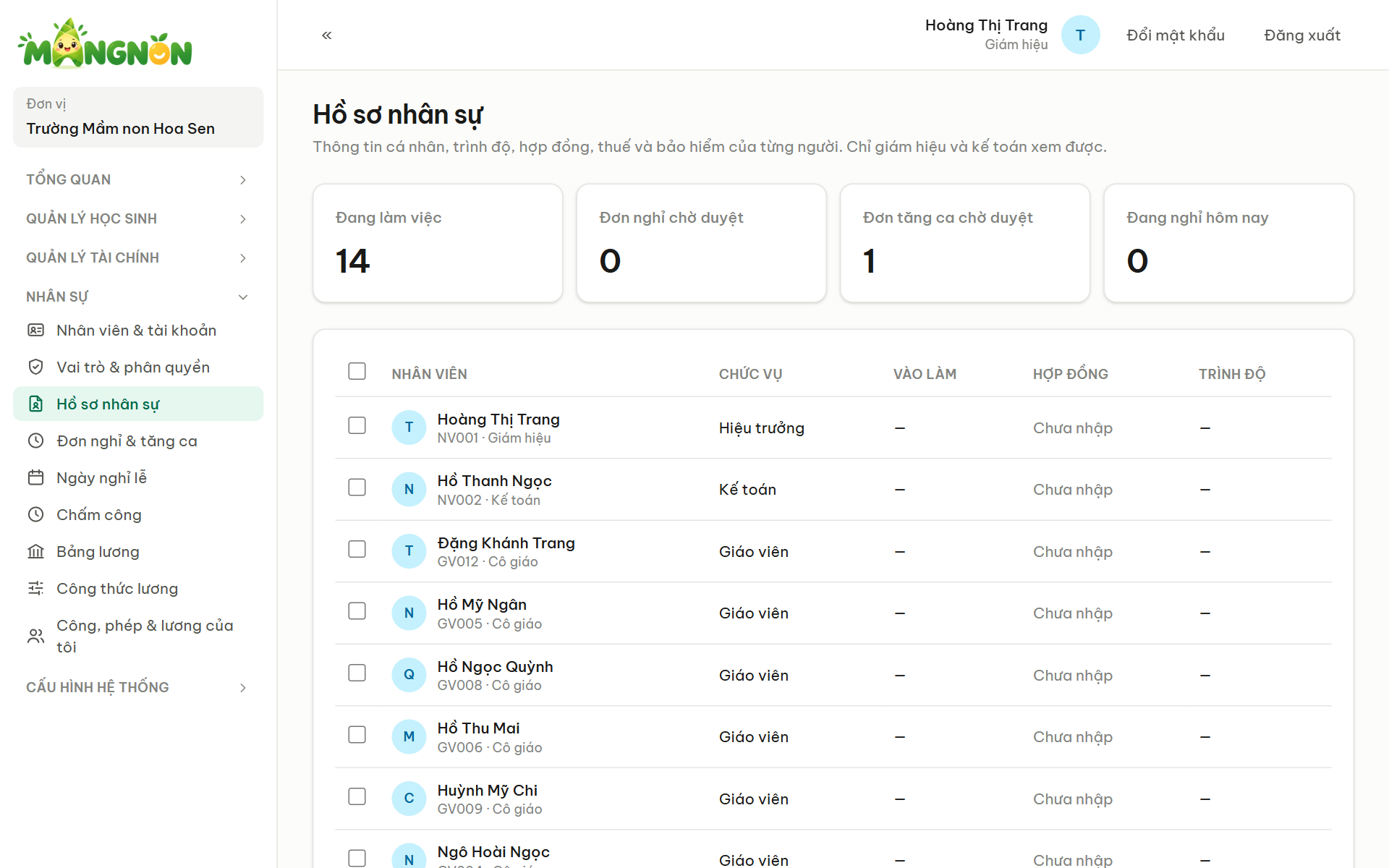Click the people icon for Công, phép & lương của tôi

coord(35,637)
